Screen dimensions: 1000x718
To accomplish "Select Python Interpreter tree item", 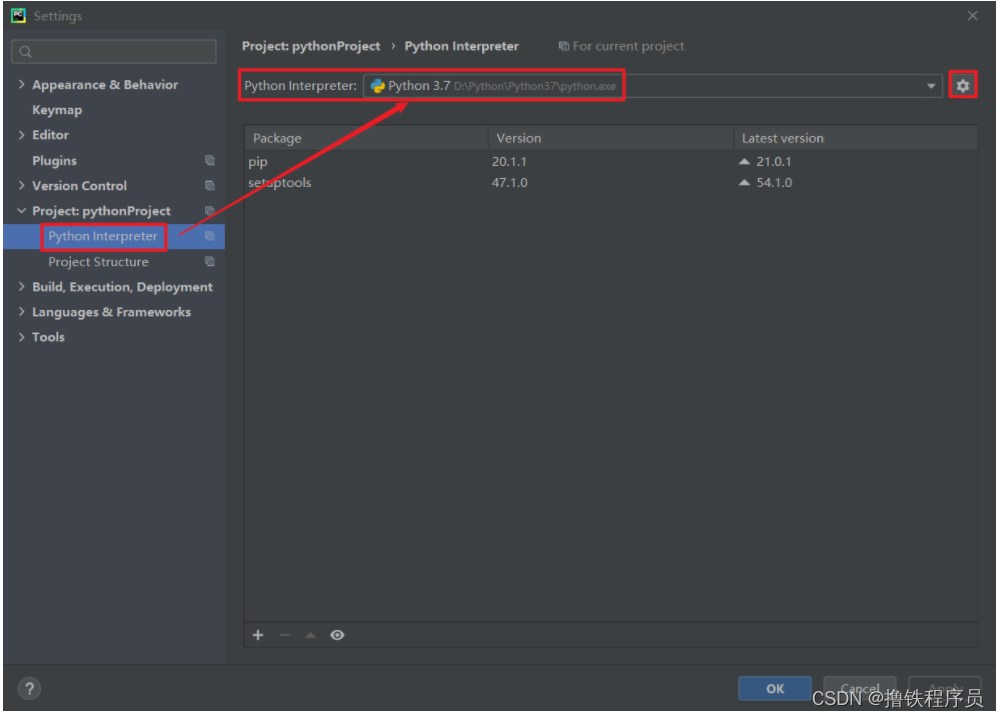I will [103, 236].
